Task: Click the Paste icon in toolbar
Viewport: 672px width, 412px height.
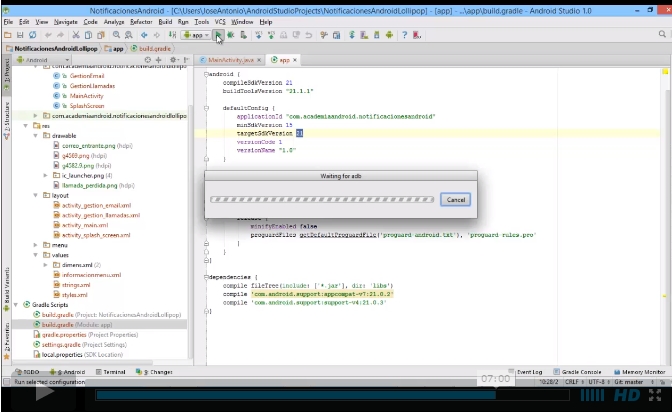Action: coord(101,35)
